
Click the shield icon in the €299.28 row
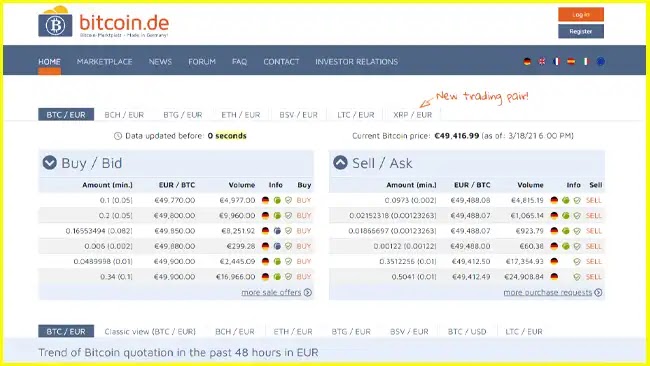pos(289,246)
